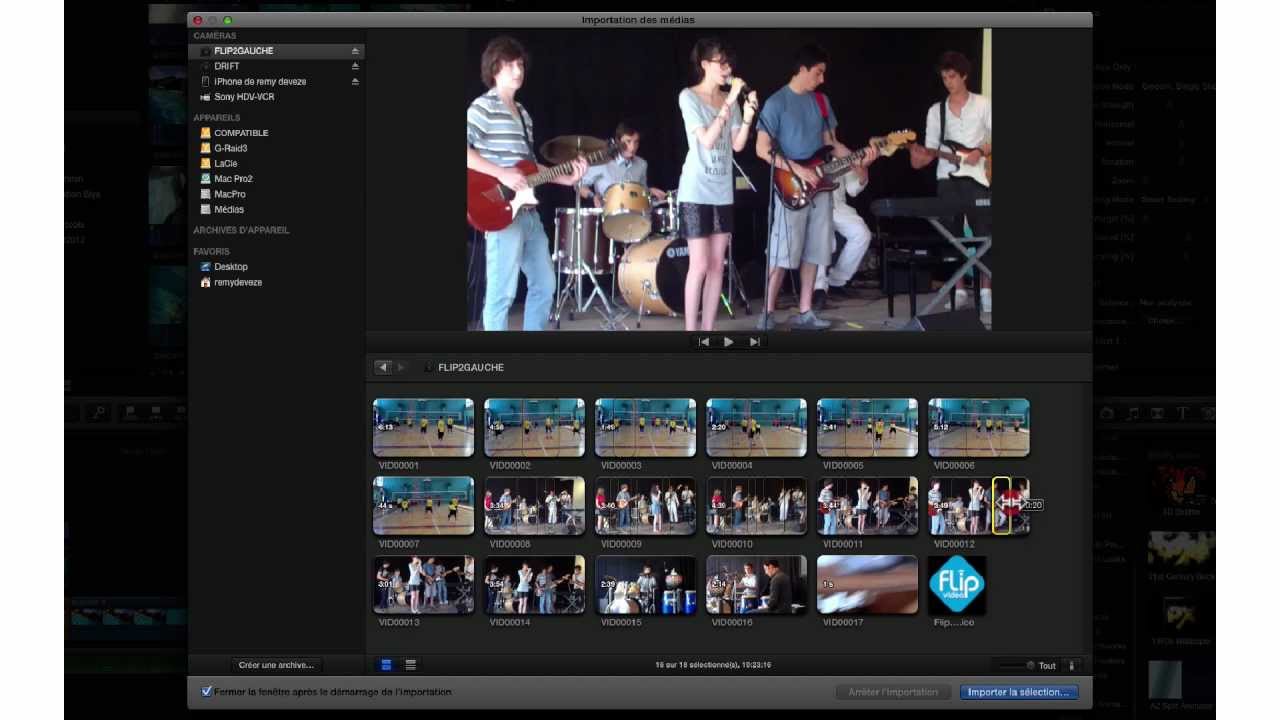Navigate back with the left arrow button
1280x720 pixels.
click(382, 367)
